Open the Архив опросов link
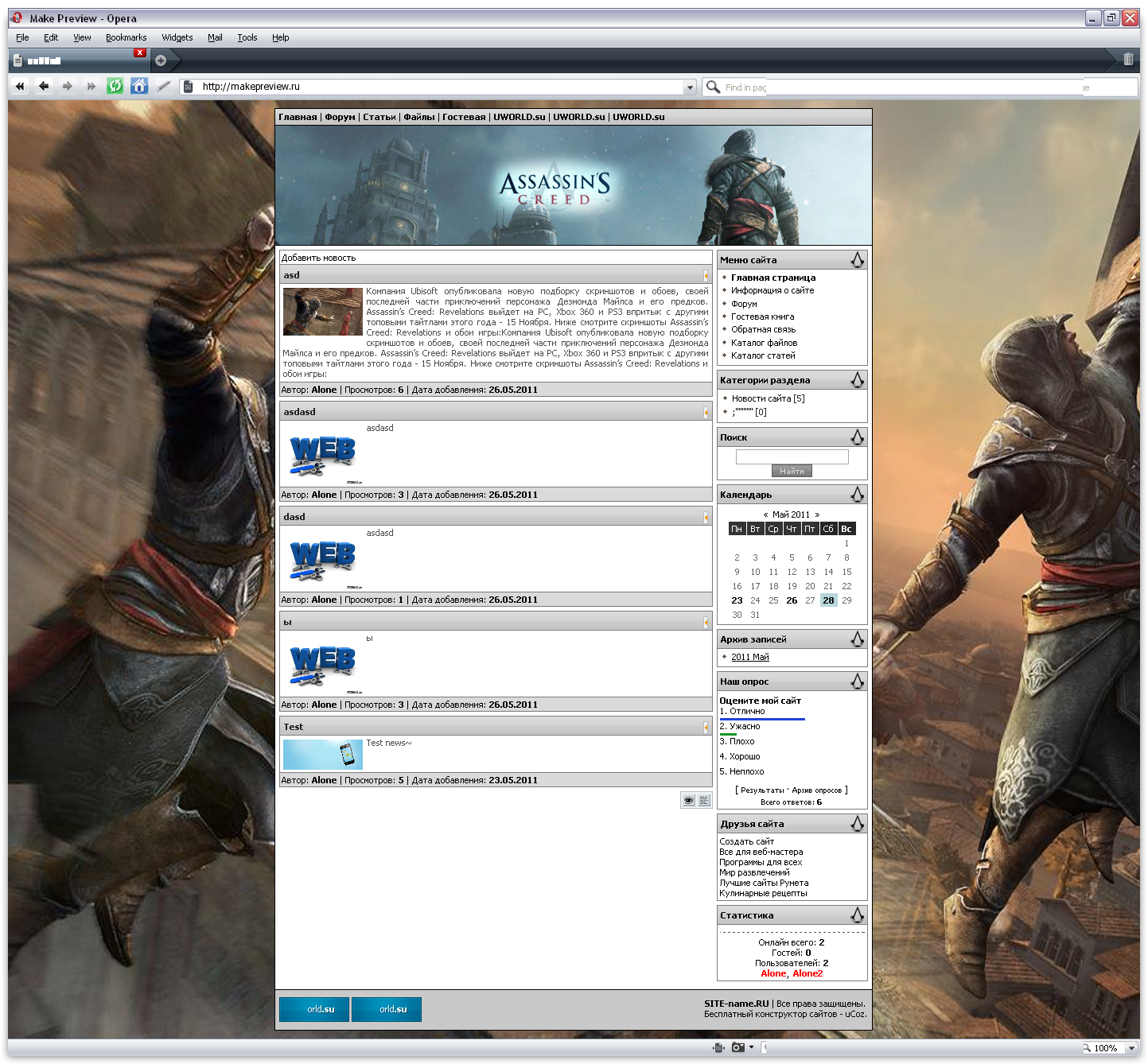The height and width of the screenshot is (1064, 1148). coord(816,790)
